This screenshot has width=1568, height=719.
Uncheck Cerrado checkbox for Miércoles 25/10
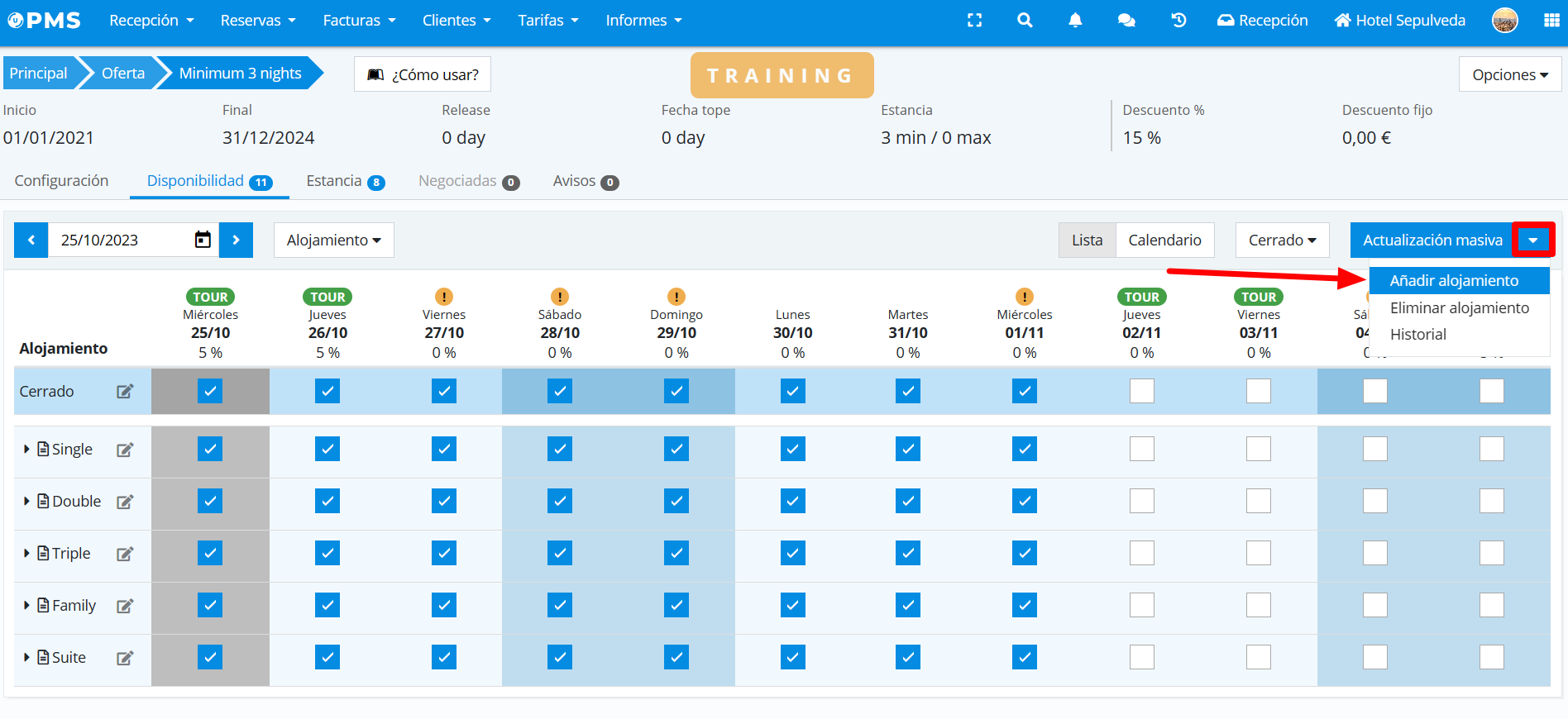click(210, 391)
